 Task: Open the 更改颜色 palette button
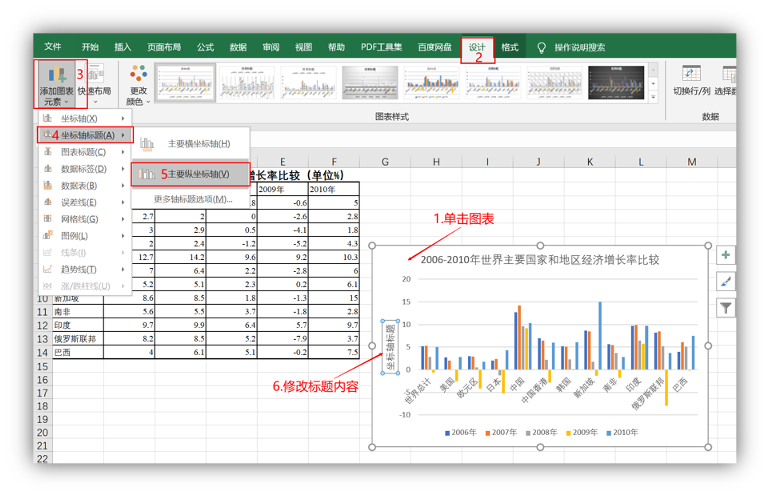(x=138, y=85)
